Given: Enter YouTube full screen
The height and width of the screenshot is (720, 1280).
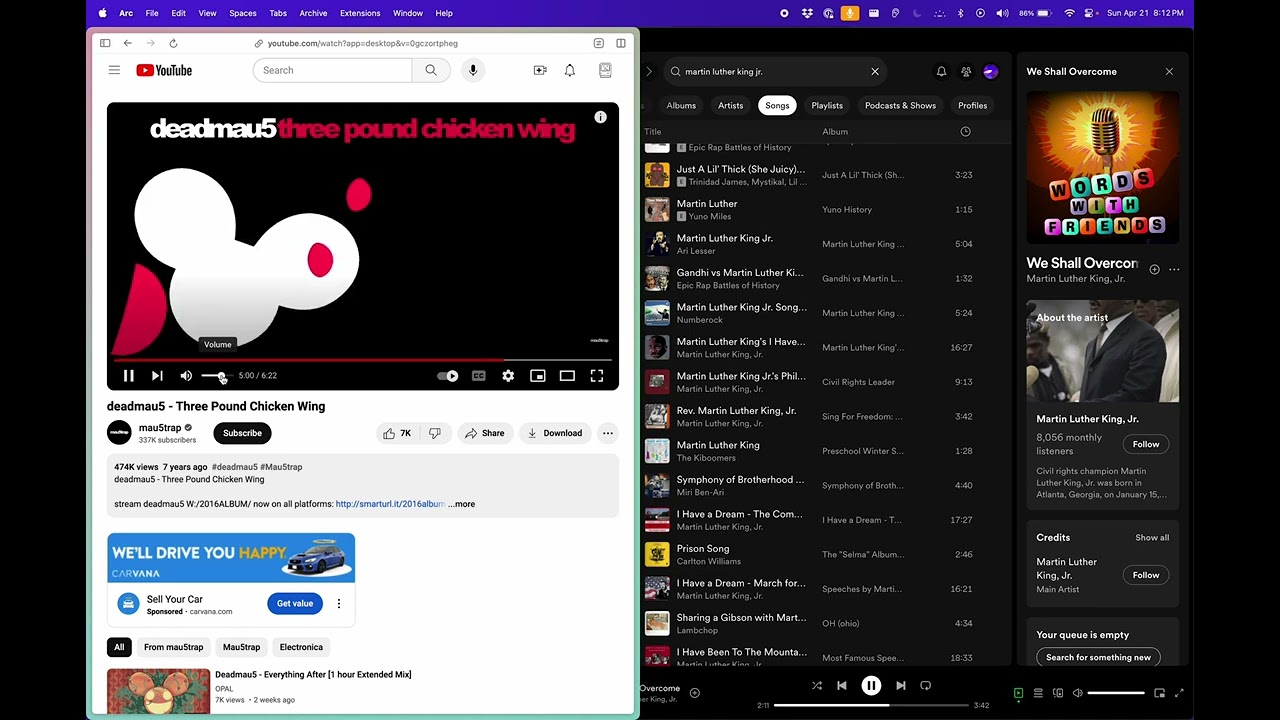Looking at the screenshot, I should click(x=597, y=376).
